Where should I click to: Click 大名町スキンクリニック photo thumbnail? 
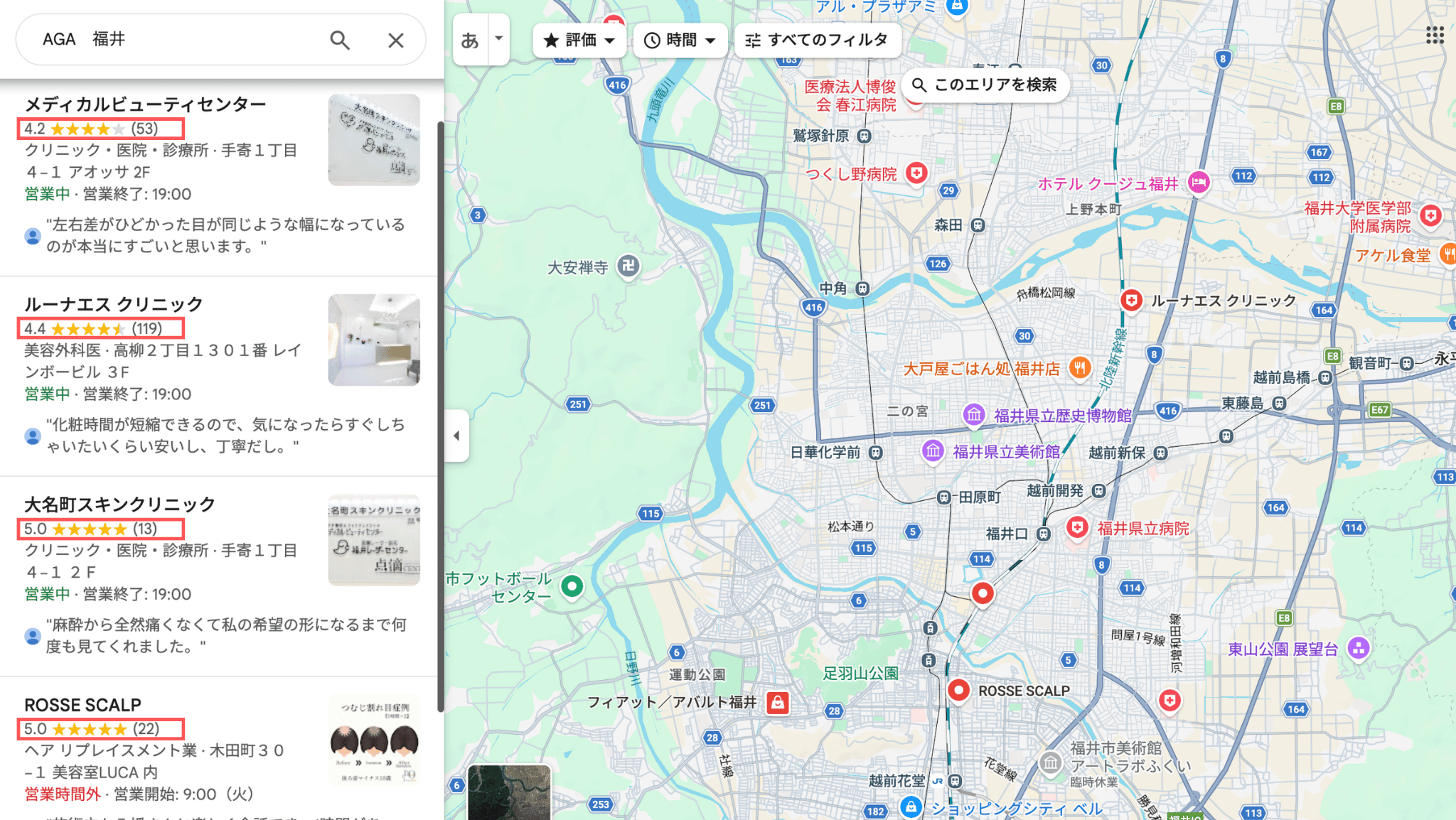(374, 540)
